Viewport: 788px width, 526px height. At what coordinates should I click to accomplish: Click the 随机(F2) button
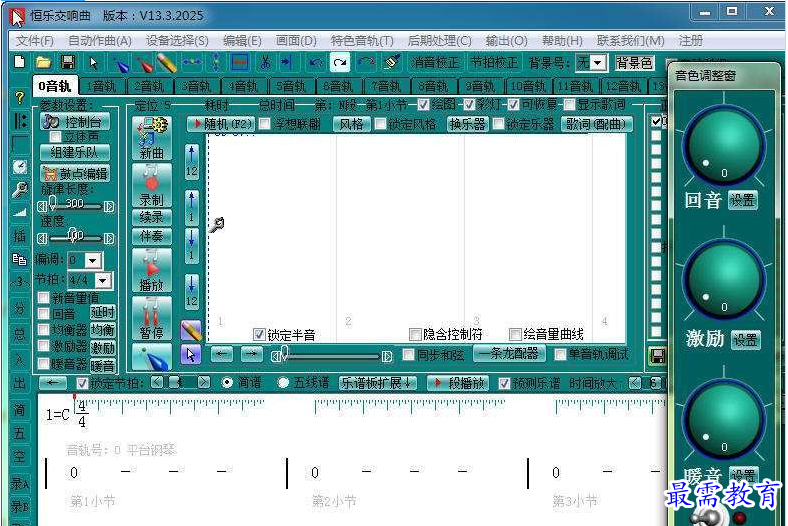pyautogui.click(x=221, y=124)
